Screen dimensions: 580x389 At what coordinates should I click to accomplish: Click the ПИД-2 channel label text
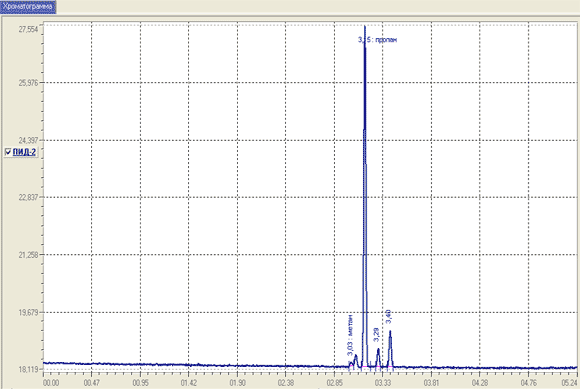tap(24, 152)
